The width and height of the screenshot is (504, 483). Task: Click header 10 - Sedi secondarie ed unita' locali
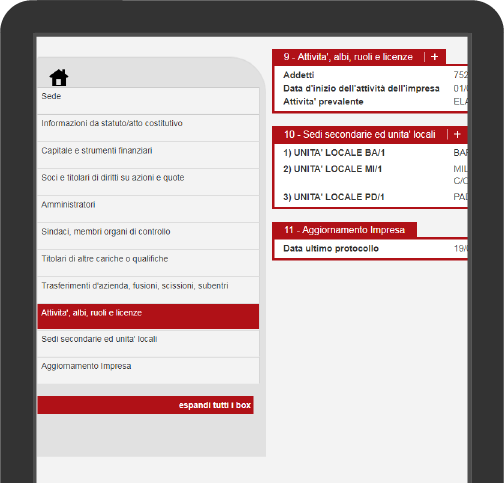tap(360, 134)
